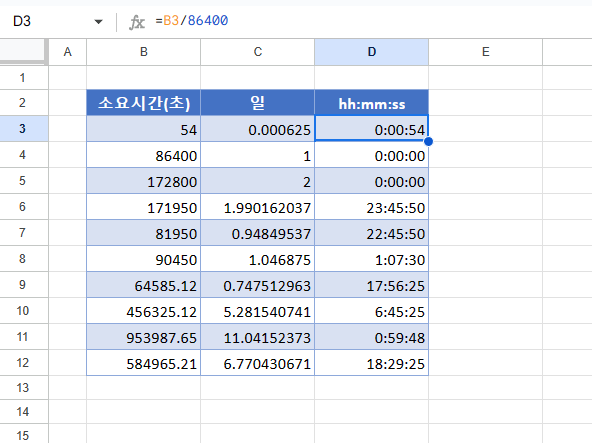Select cell with value 953987.65
Viewport: 592px width, 443px height.
[x=143, y=337]
